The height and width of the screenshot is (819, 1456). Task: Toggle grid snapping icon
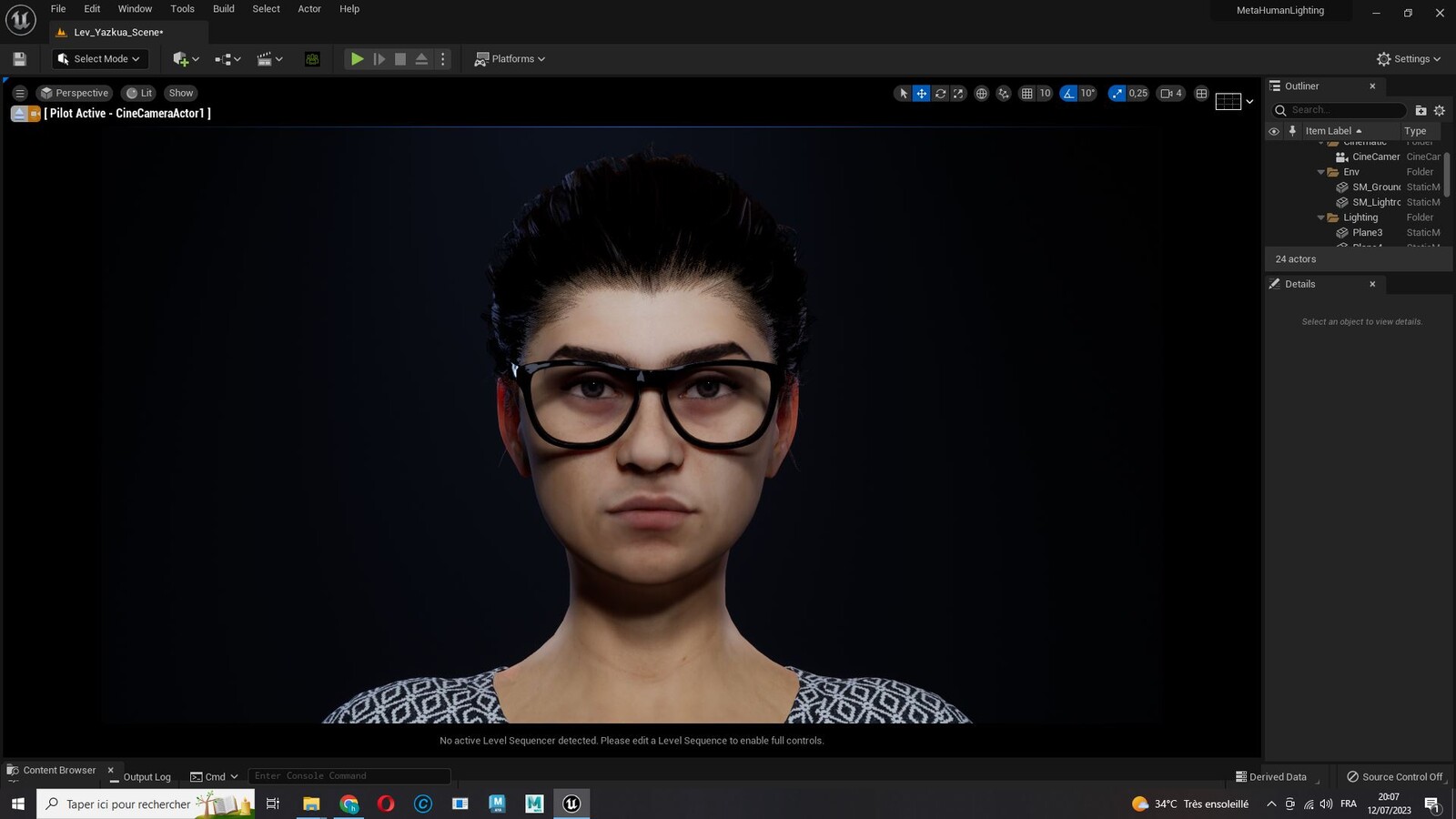(x=1026, y=93)
